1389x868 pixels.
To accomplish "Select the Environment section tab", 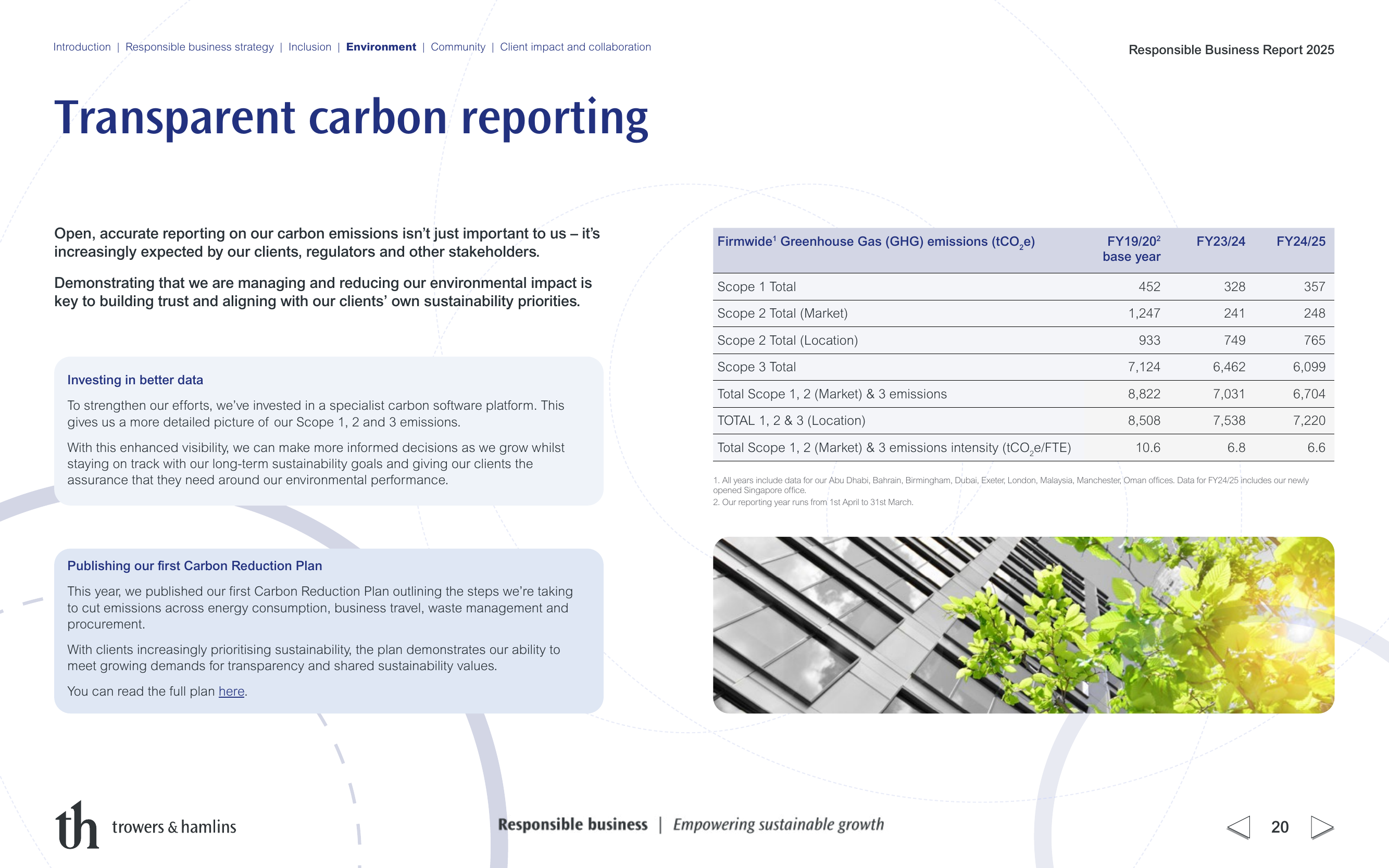I will tap(381, 47).
